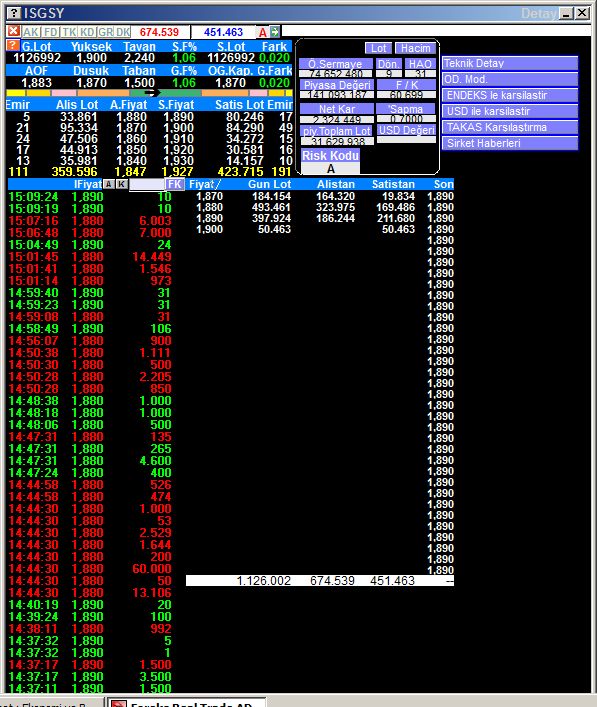The width and height of the screenshot is (597, 707).
Task: Sort by the Fiyat column header
Action: pos(204,184)
